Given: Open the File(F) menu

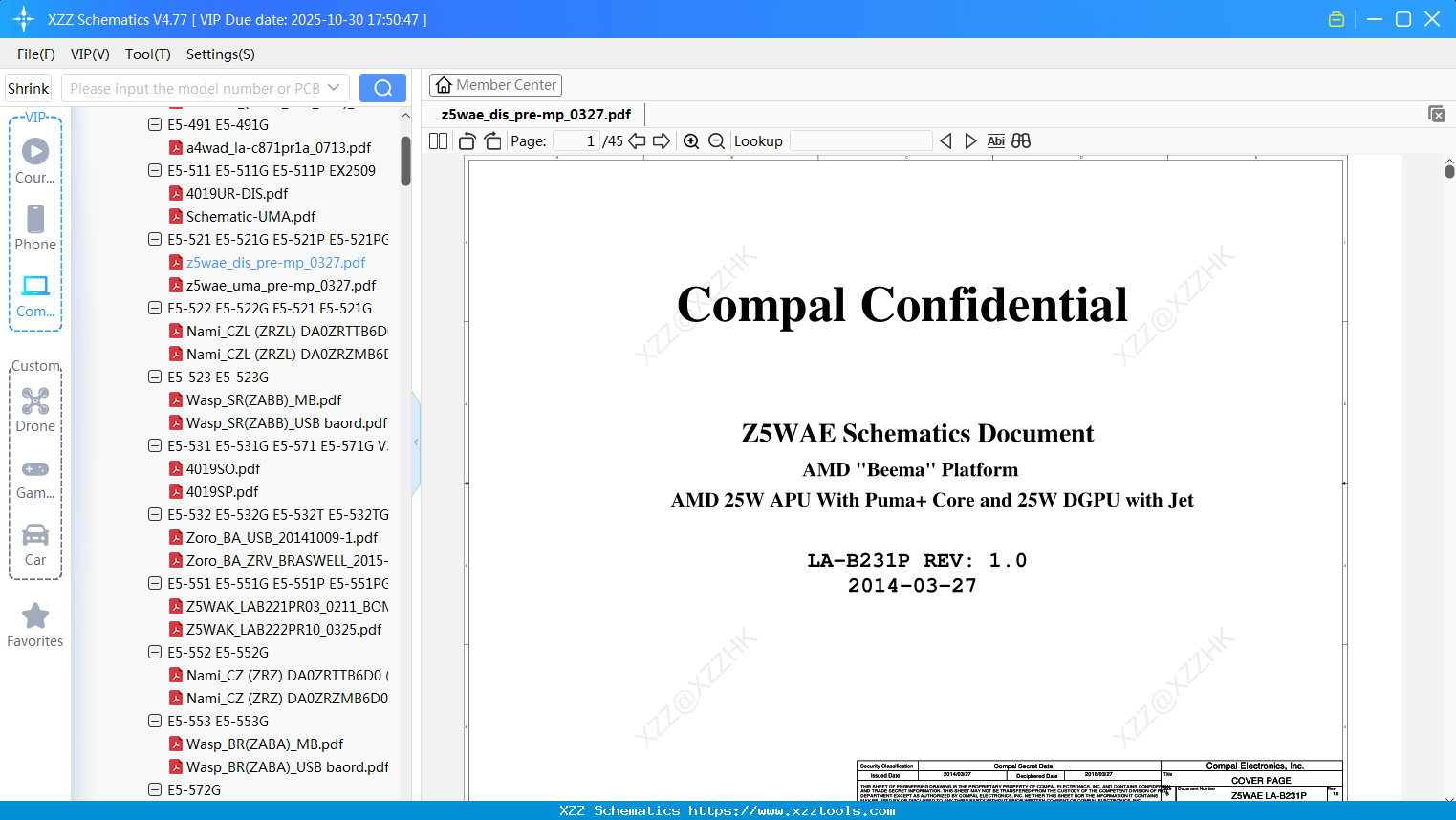Looking at the screenshot, I should pyautogui.click(x=36, y=54).
